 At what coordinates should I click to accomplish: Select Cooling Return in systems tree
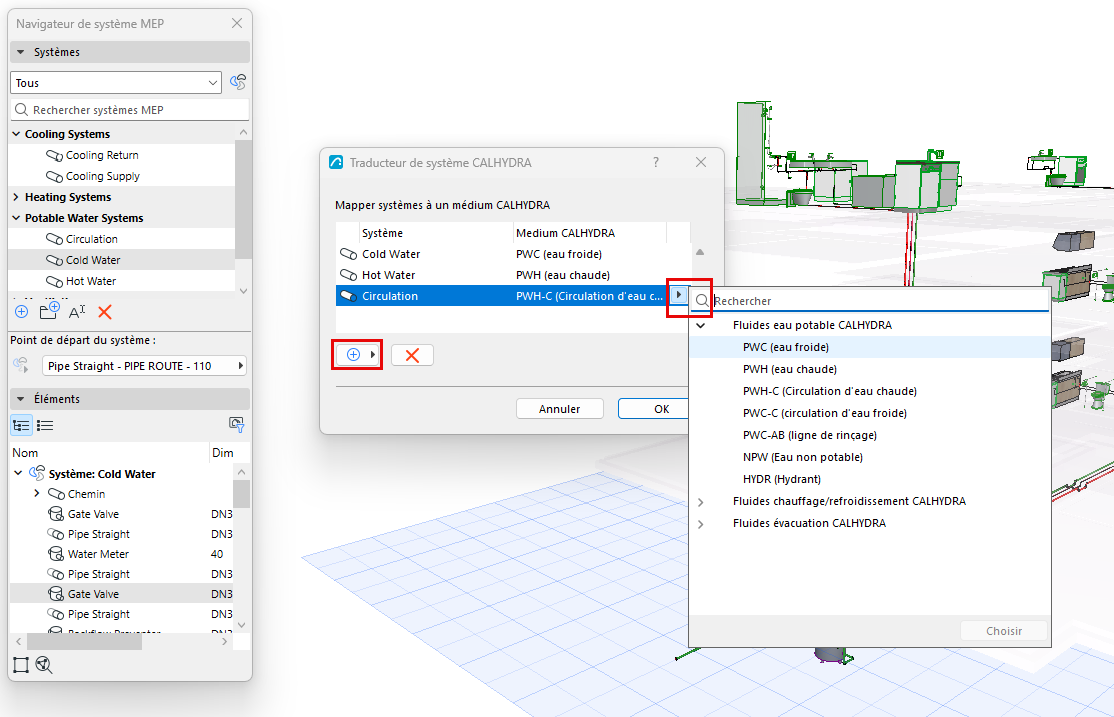click(102, 155)
